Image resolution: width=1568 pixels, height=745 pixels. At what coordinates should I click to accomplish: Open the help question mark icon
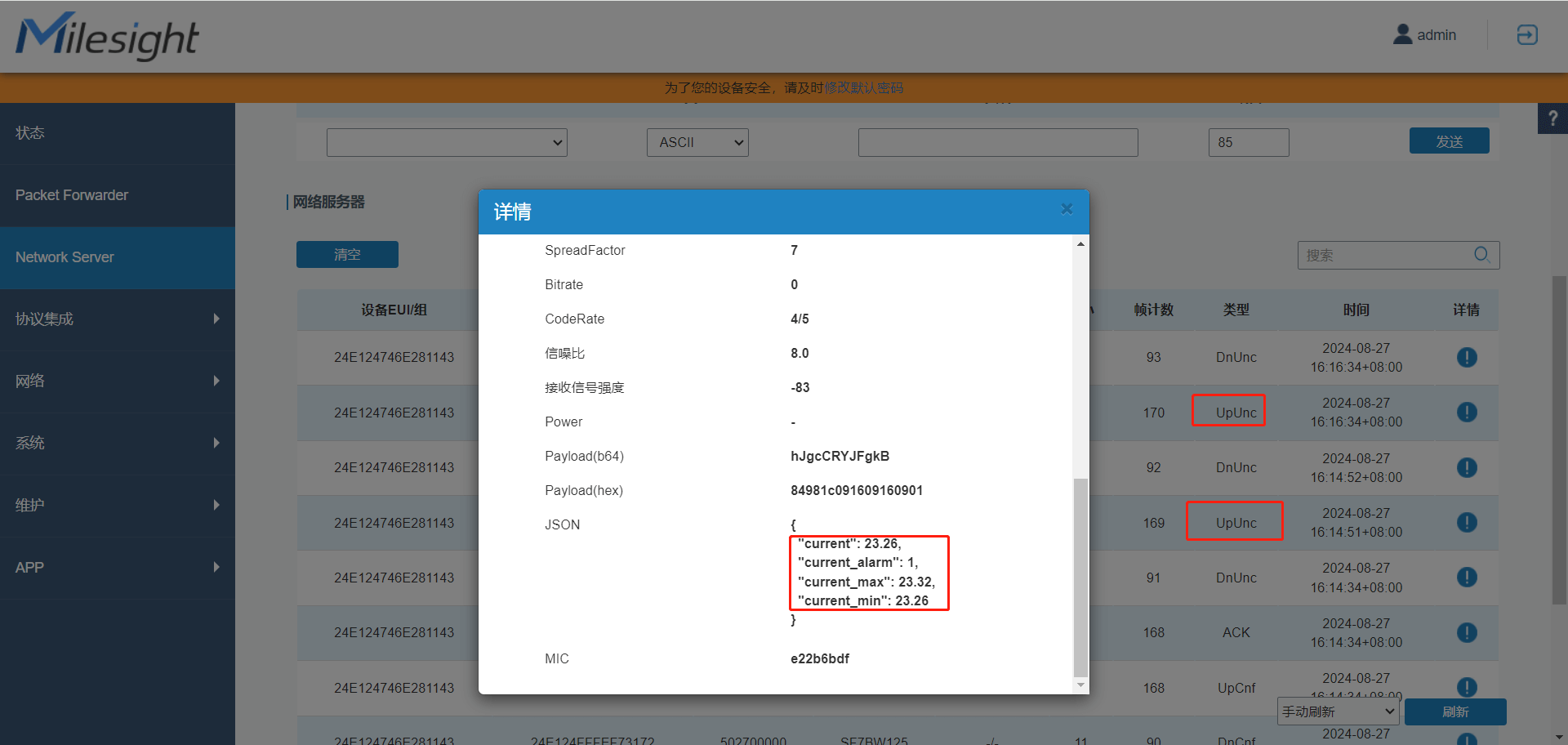[1552, 118]
